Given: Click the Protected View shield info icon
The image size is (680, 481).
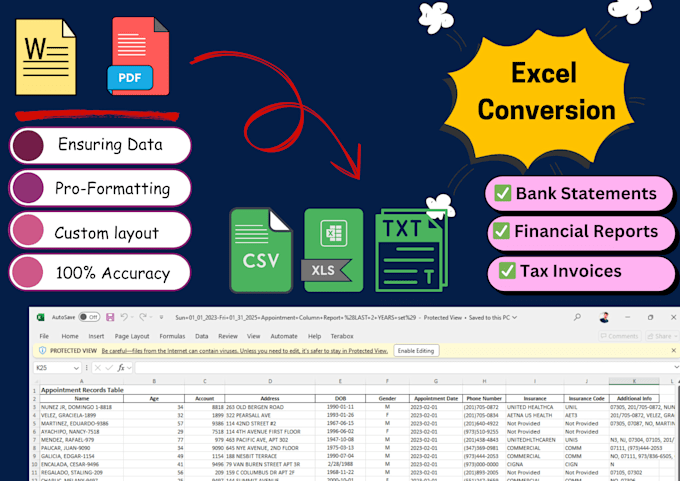Looking at the screenshot, I should 42,350.
